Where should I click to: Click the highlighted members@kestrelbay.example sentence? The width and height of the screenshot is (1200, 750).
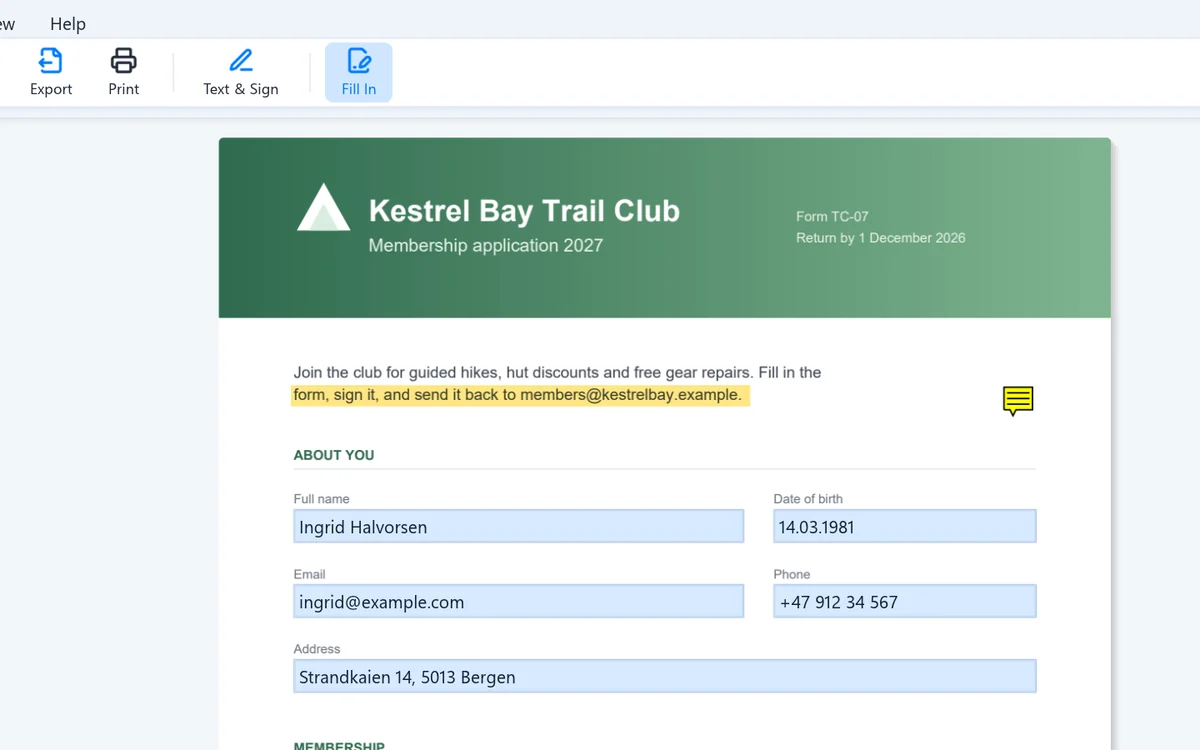tap(520, 395)
